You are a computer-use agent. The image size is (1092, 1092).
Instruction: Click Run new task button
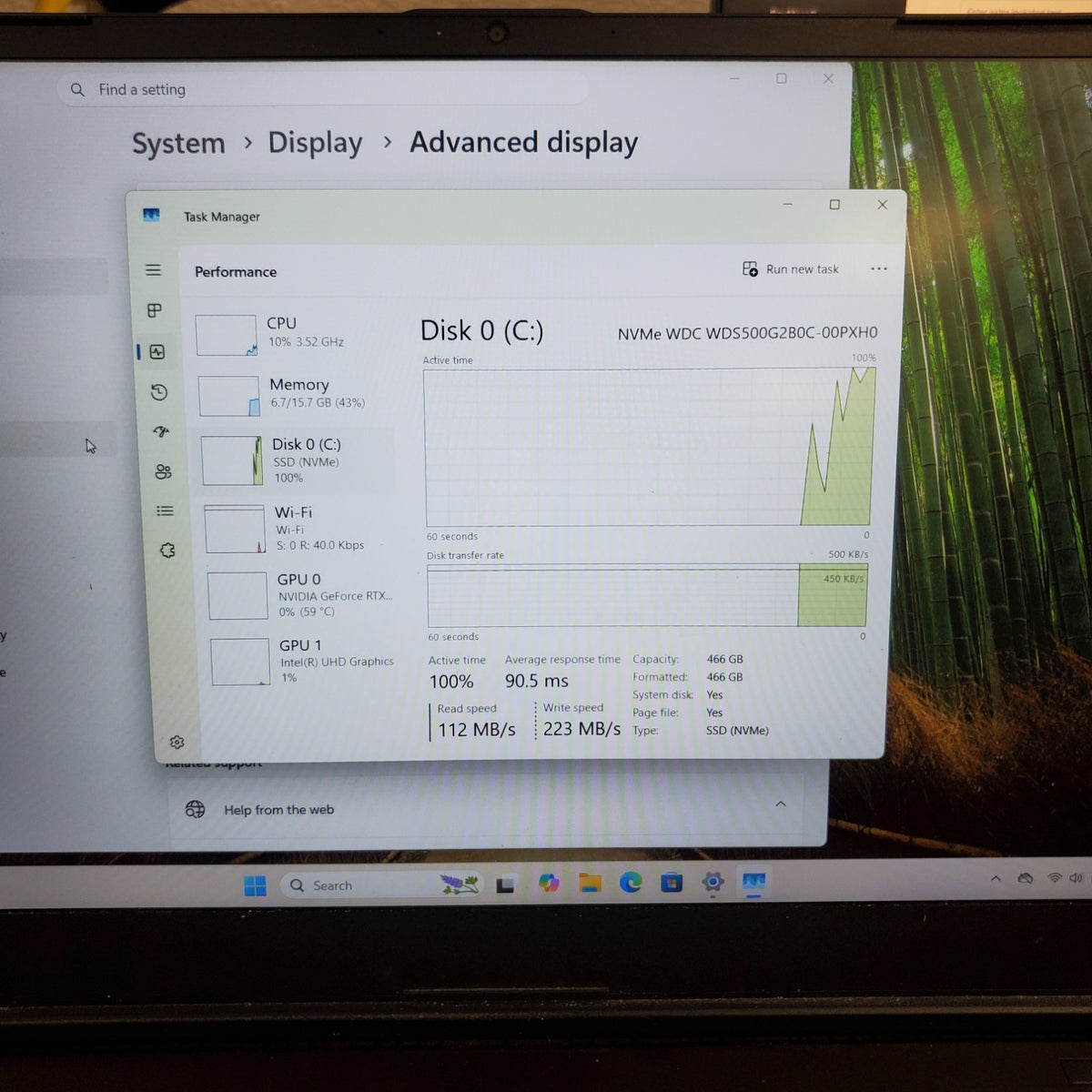790,269
